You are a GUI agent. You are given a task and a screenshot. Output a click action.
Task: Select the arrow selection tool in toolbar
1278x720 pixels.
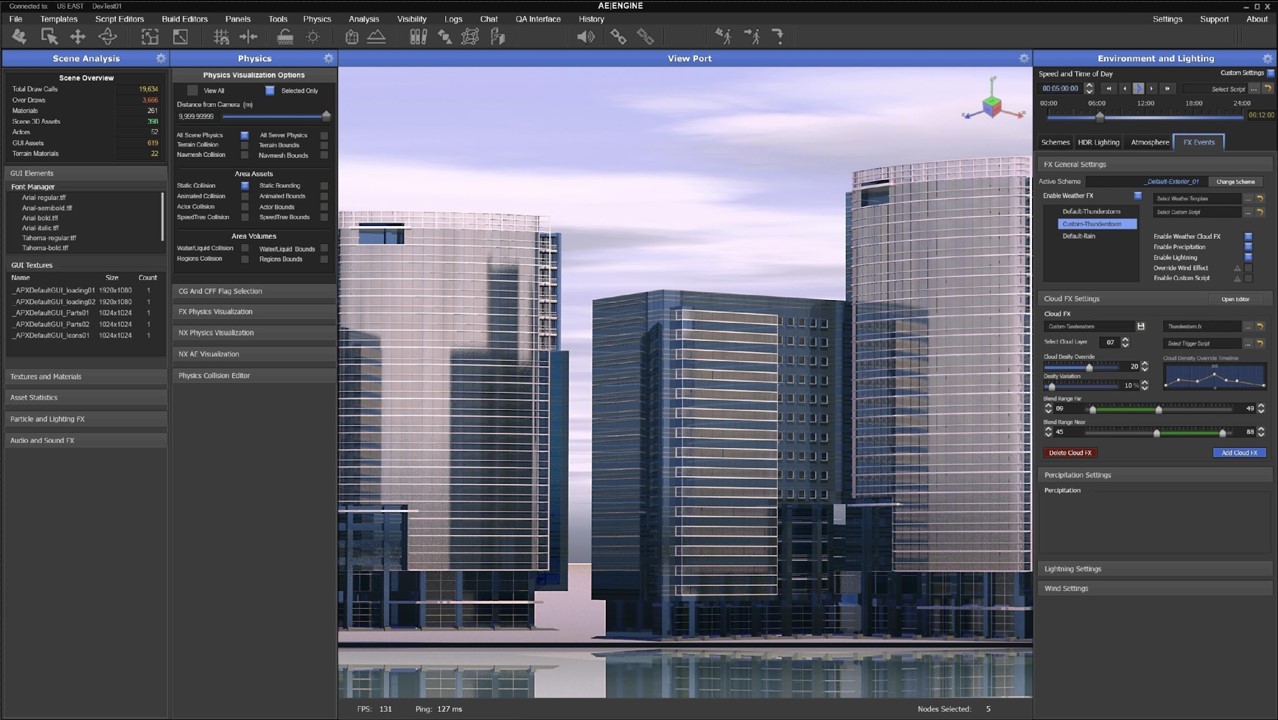tap(48, 37)
